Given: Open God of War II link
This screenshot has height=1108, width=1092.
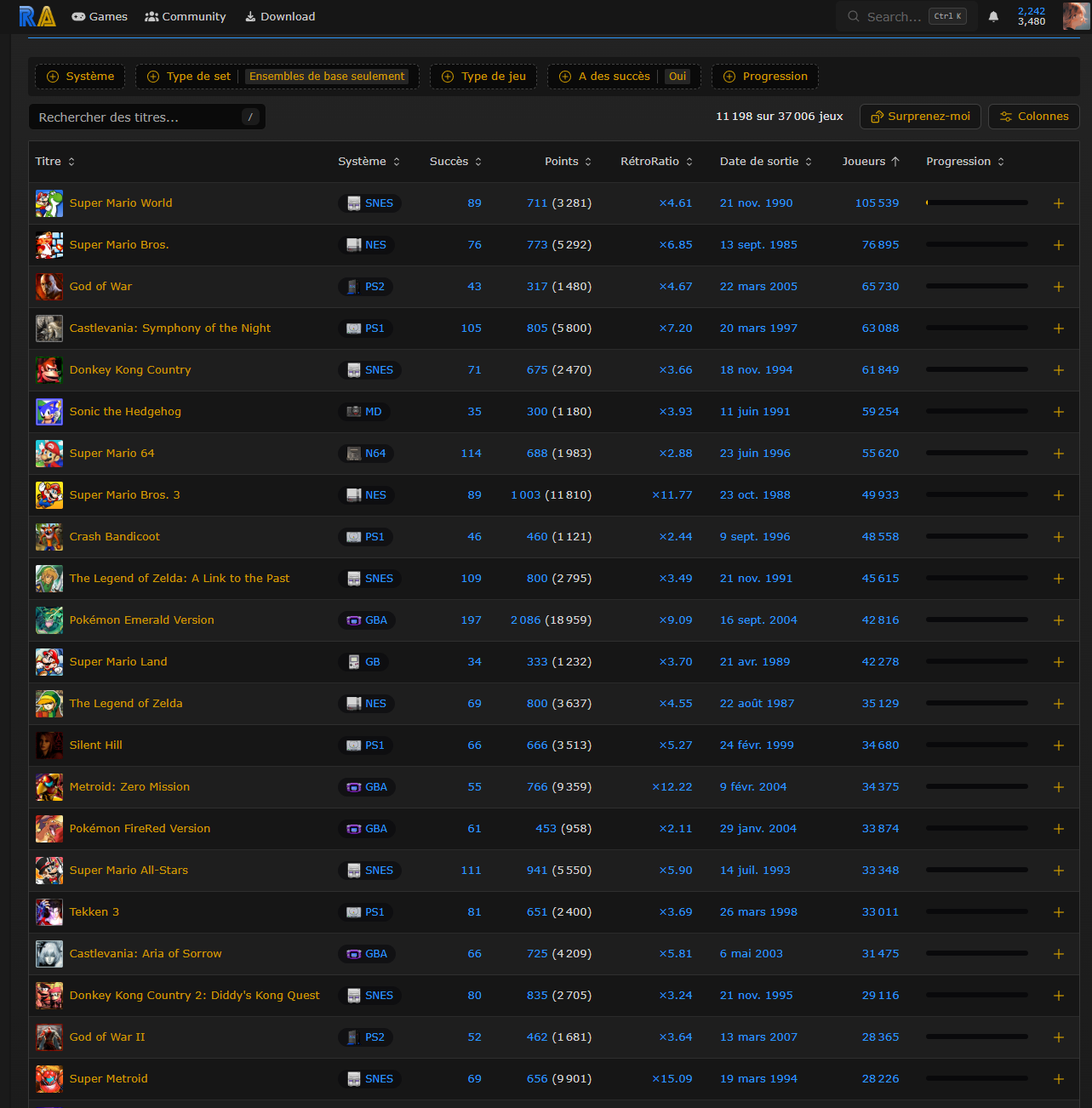Looking at the screenshot, I should coord(107,1037).
